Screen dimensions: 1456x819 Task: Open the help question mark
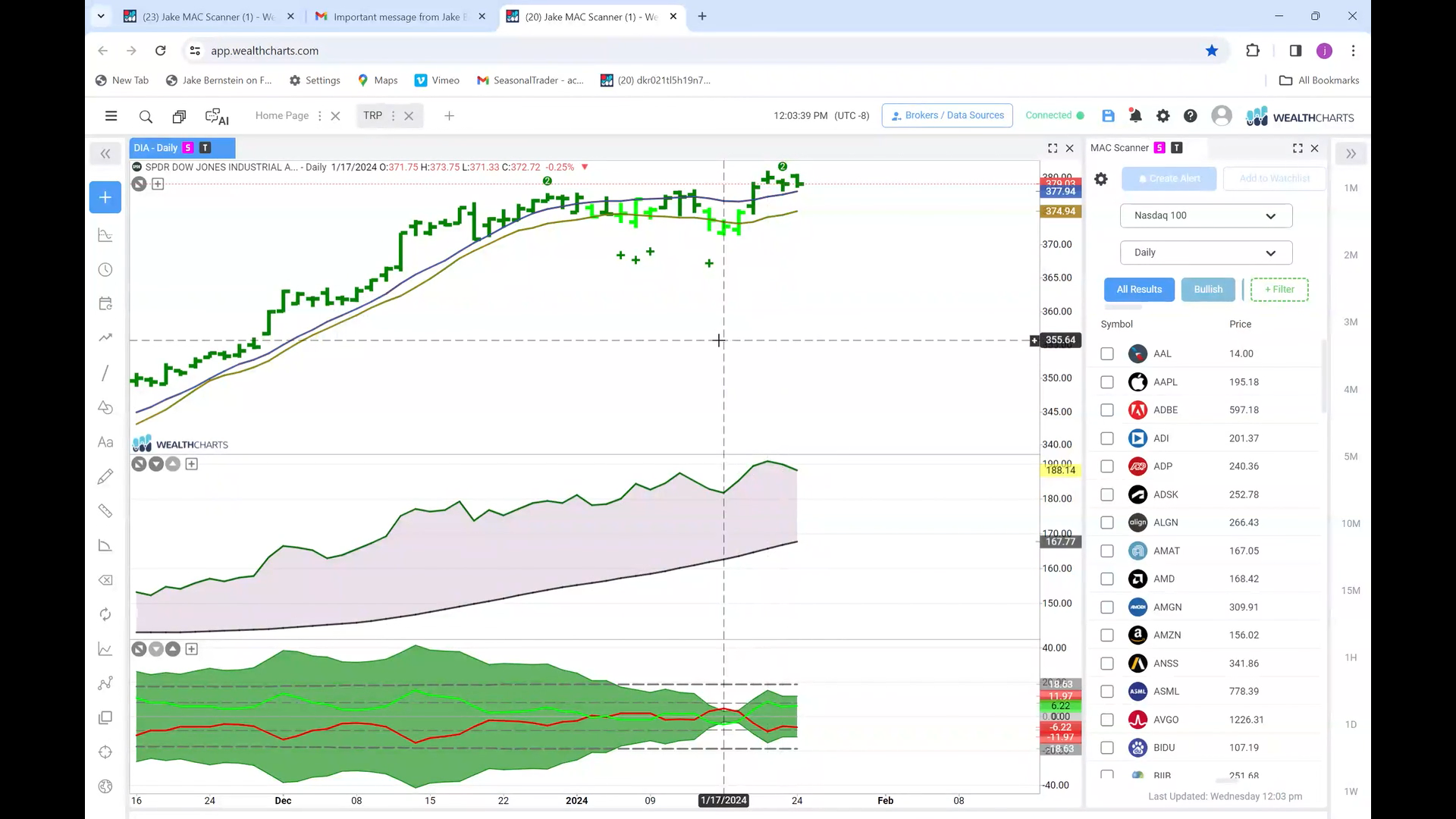[1191, 116]
